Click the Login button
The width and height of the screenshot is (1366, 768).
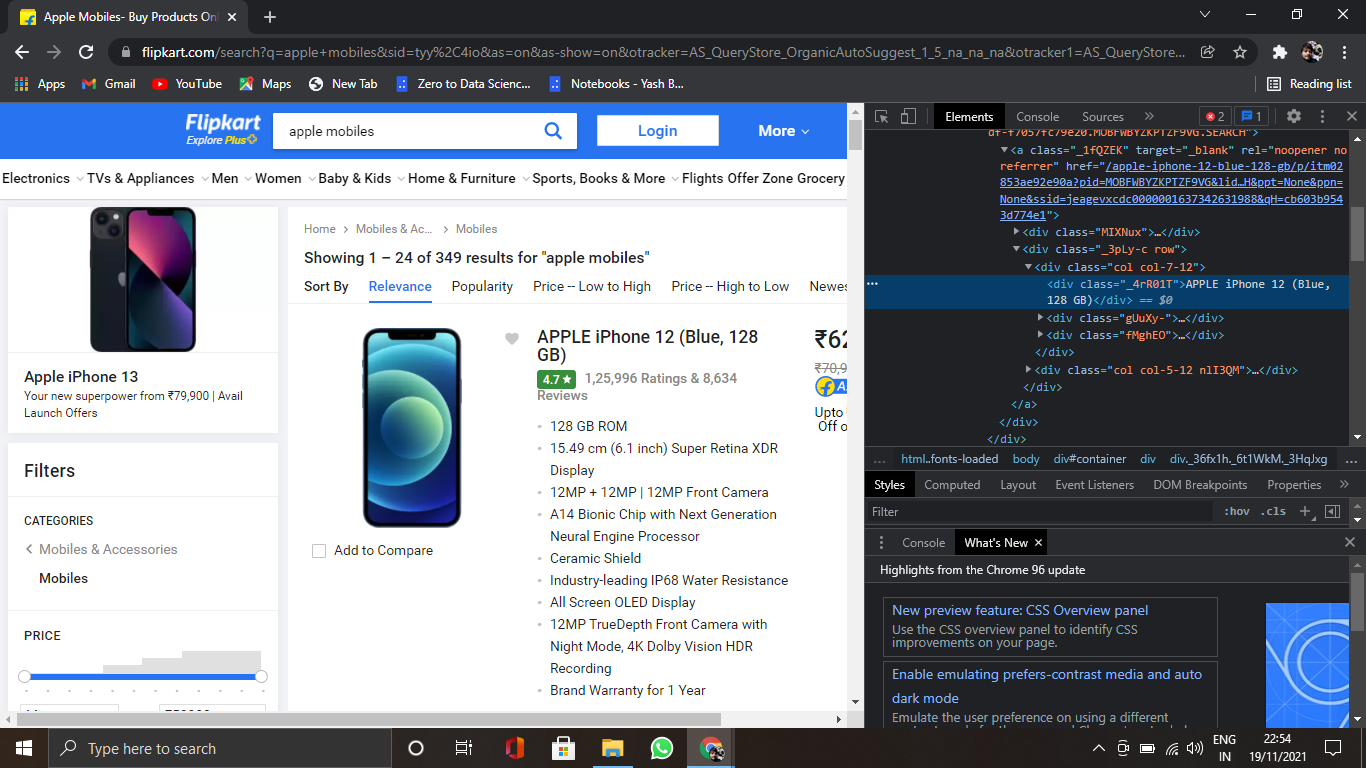[658, 131]
